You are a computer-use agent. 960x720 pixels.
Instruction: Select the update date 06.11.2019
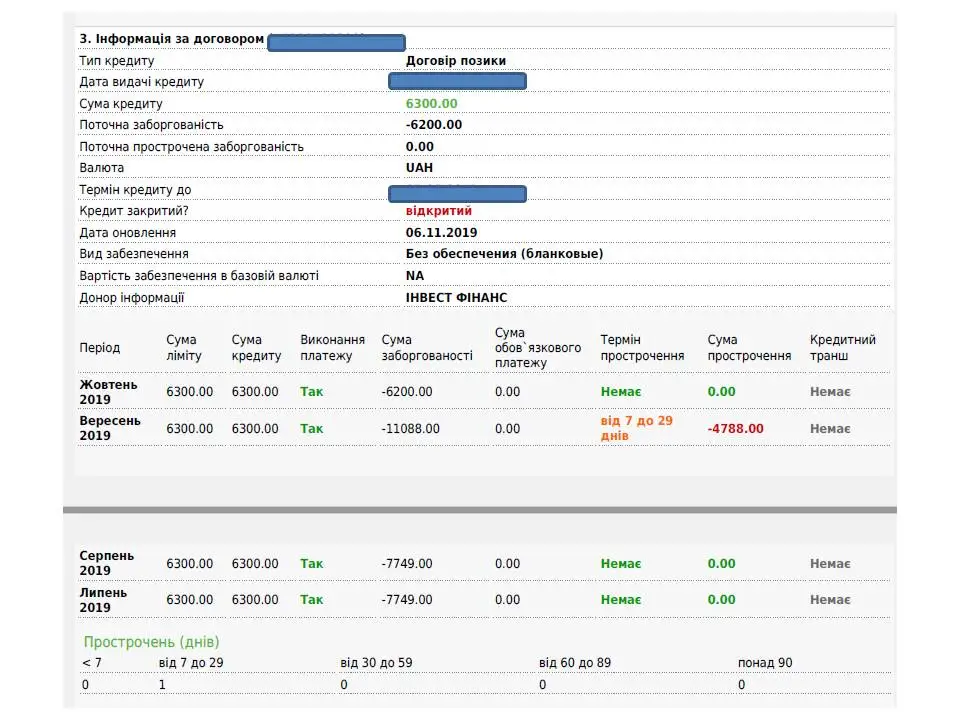[x=441, y=233]
